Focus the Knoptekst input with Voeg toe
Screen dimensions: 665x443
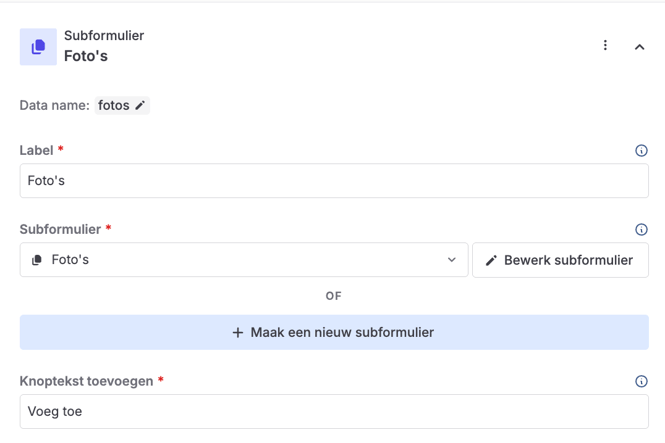[x=334, y=411]
